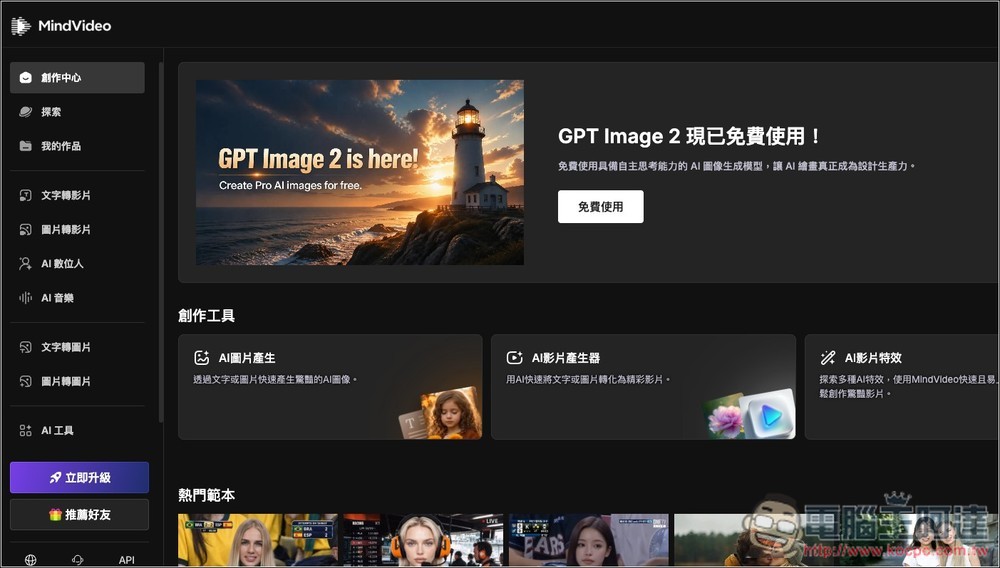Viewport: 1000px width, 568px height.
Task: Click the 熱門範本 section heading
Action: pos(207,495)
